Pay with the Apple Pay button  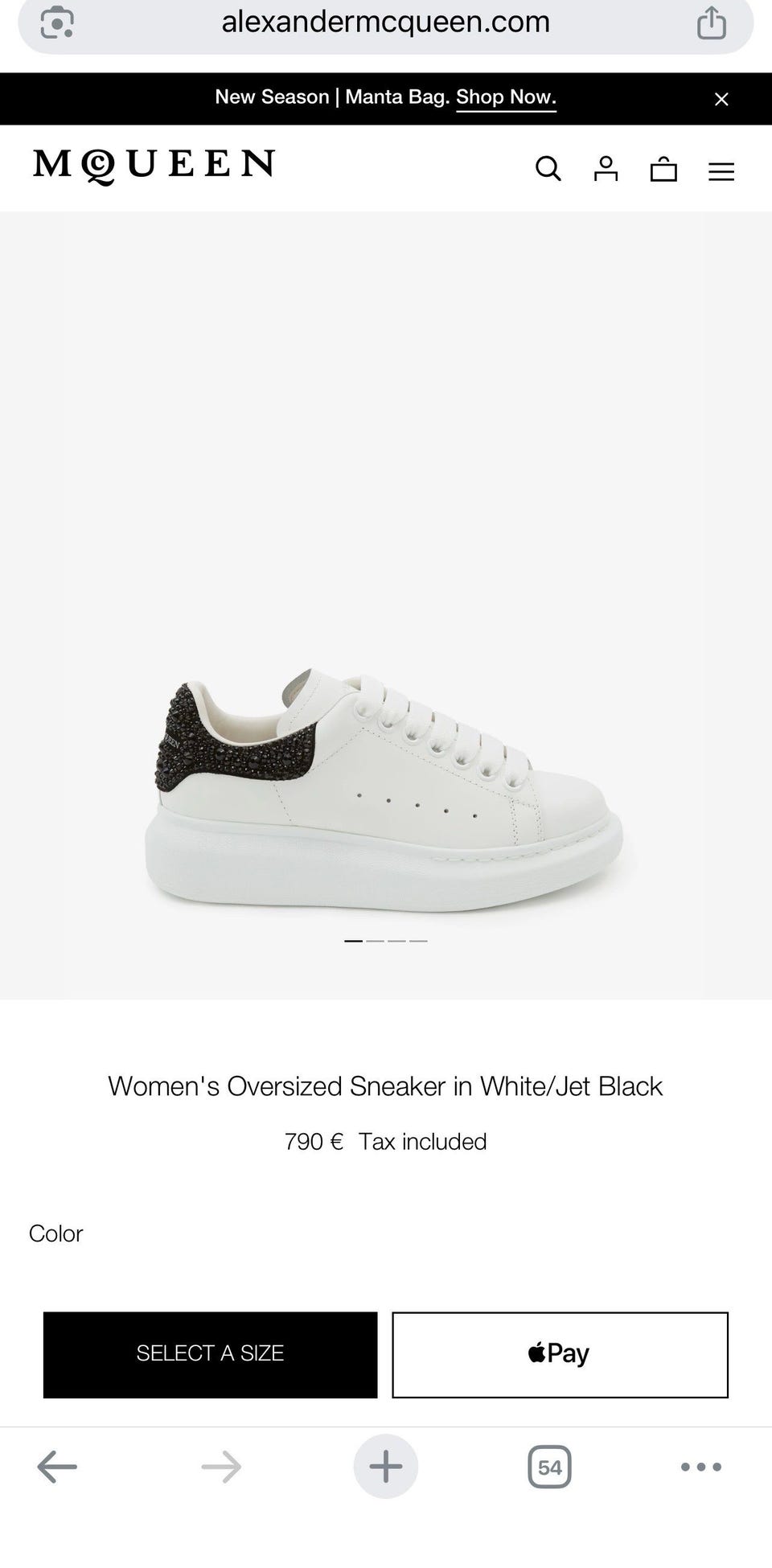[x=561, y=1355]
